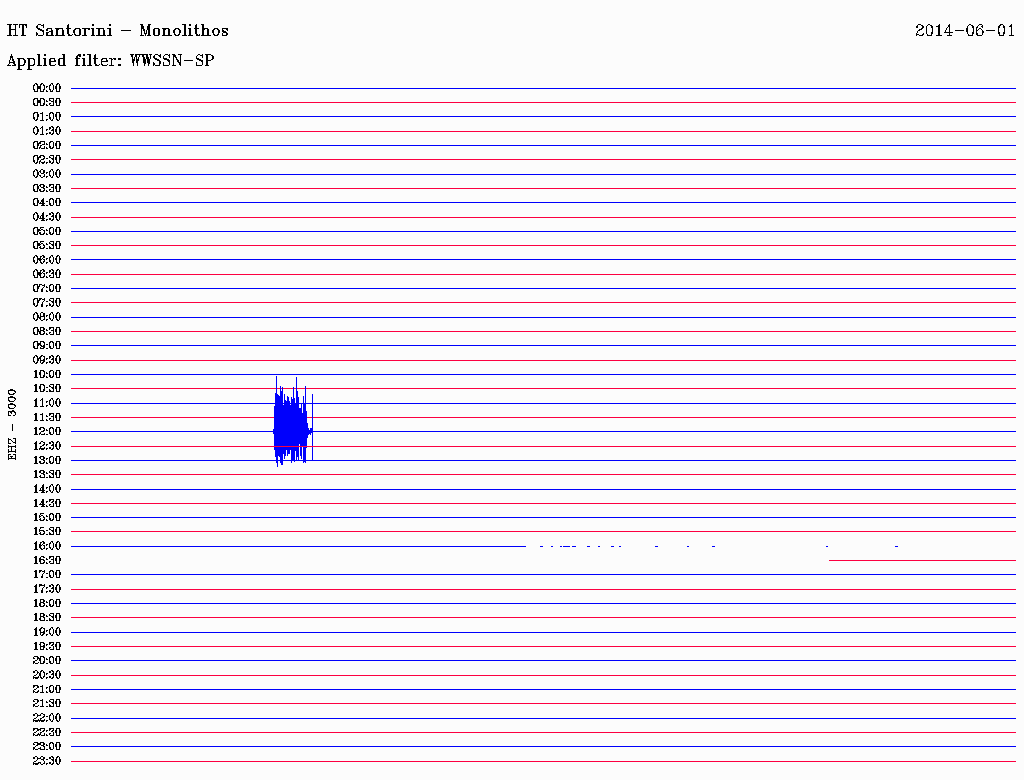Select the 00:00 time label
Image resolution: width=1024 pixels, height=780 pixels.
click(x=47, y=88)
